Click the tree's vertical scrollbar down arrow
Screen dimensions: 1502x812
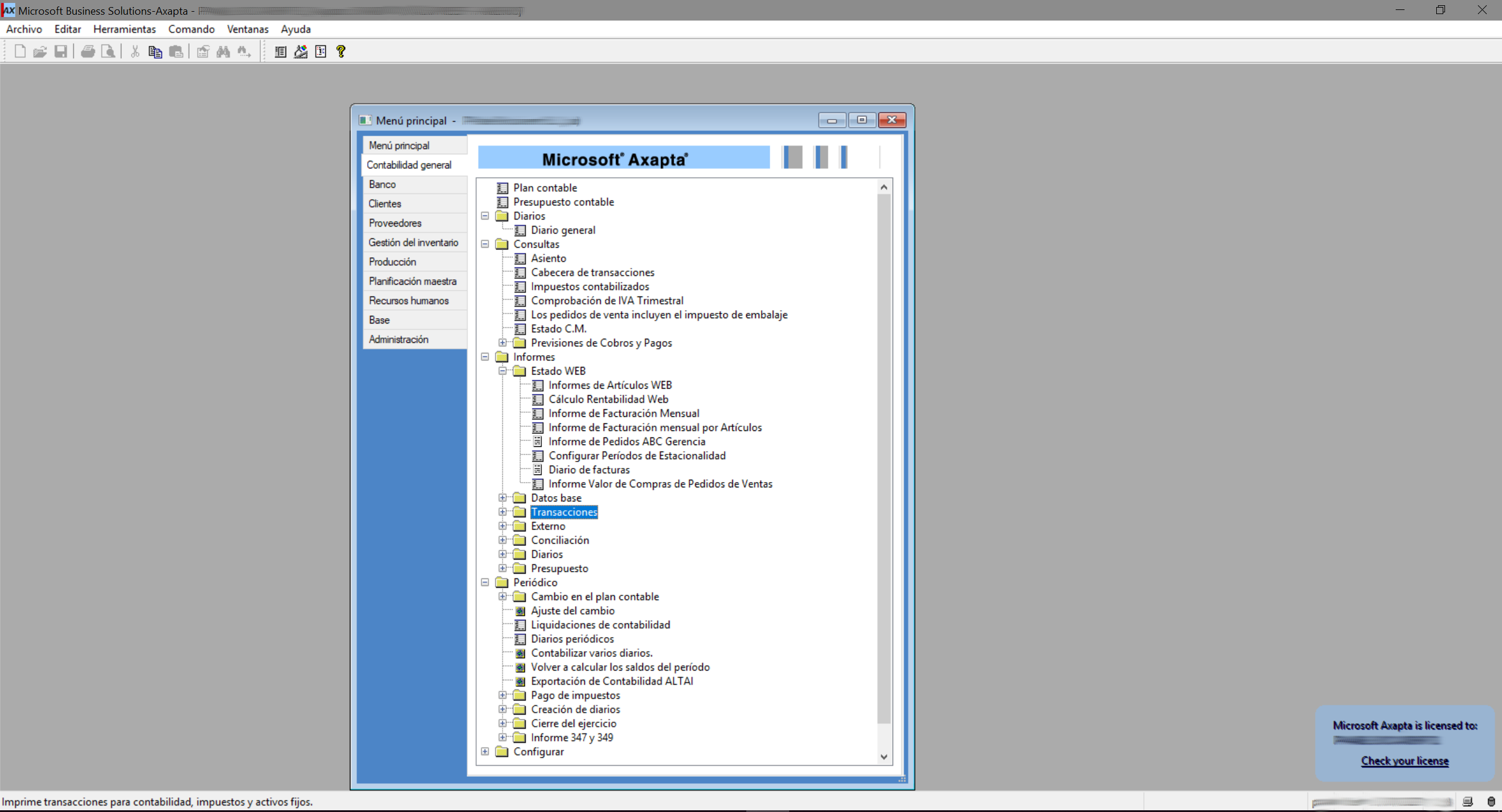[x=884, y=757]
